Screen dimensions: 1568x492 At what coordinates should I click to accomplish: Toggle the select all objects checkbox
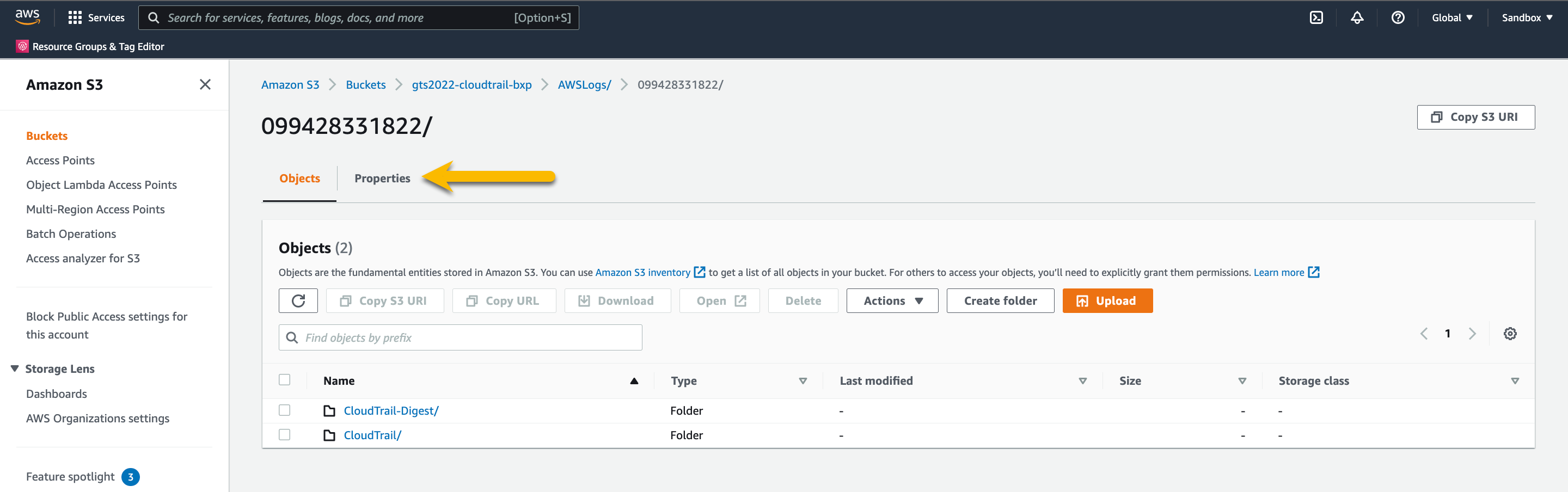coord(284,379)
